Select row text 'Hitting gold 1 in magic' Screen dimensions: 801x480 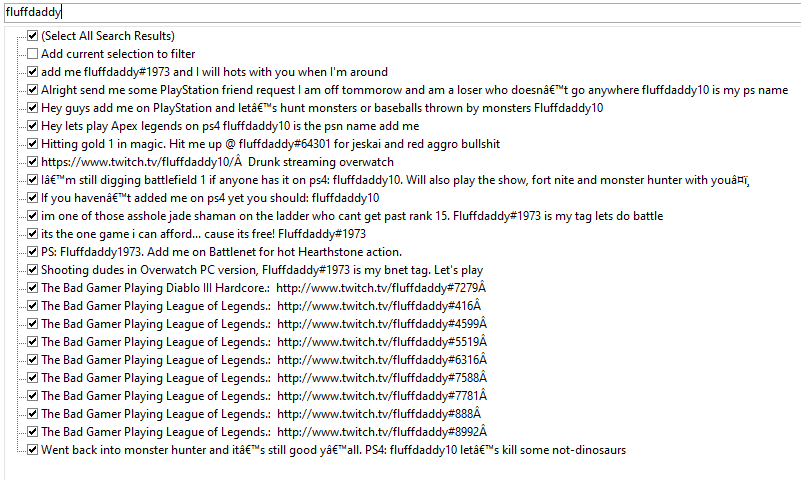coord(271,144)
